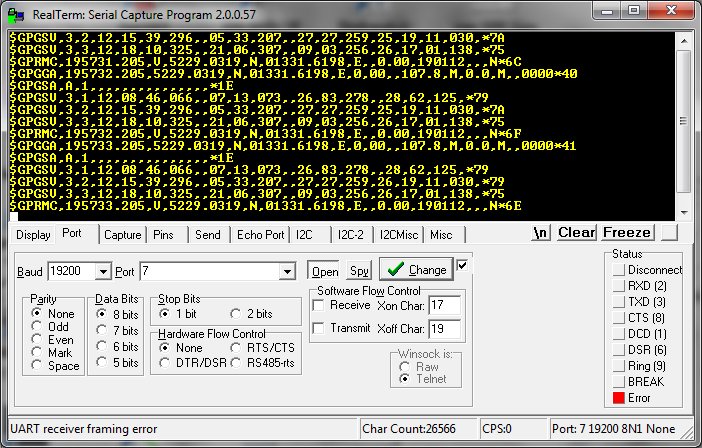Click the DSR (6) status indicator
702x448 pixels.
[619, 350]
